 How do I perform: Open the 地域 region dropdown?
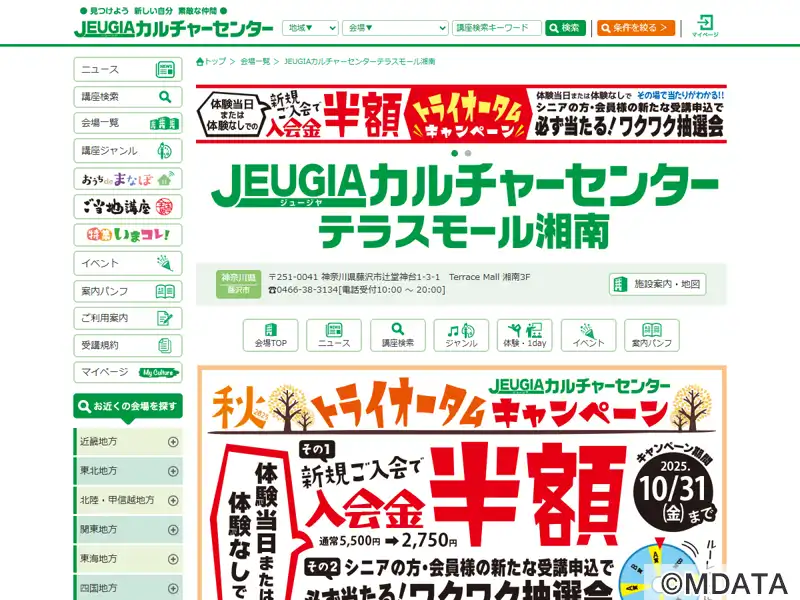click(310, 28)
